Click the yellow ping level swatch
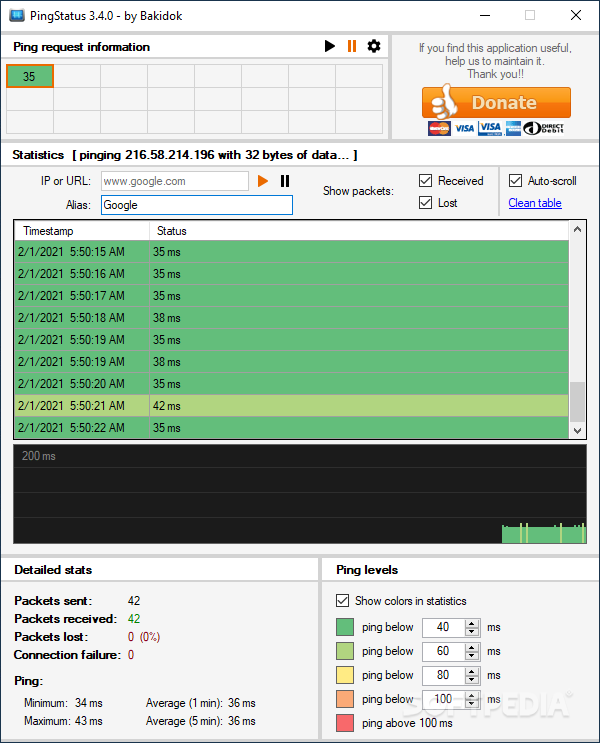 [345, 675]
